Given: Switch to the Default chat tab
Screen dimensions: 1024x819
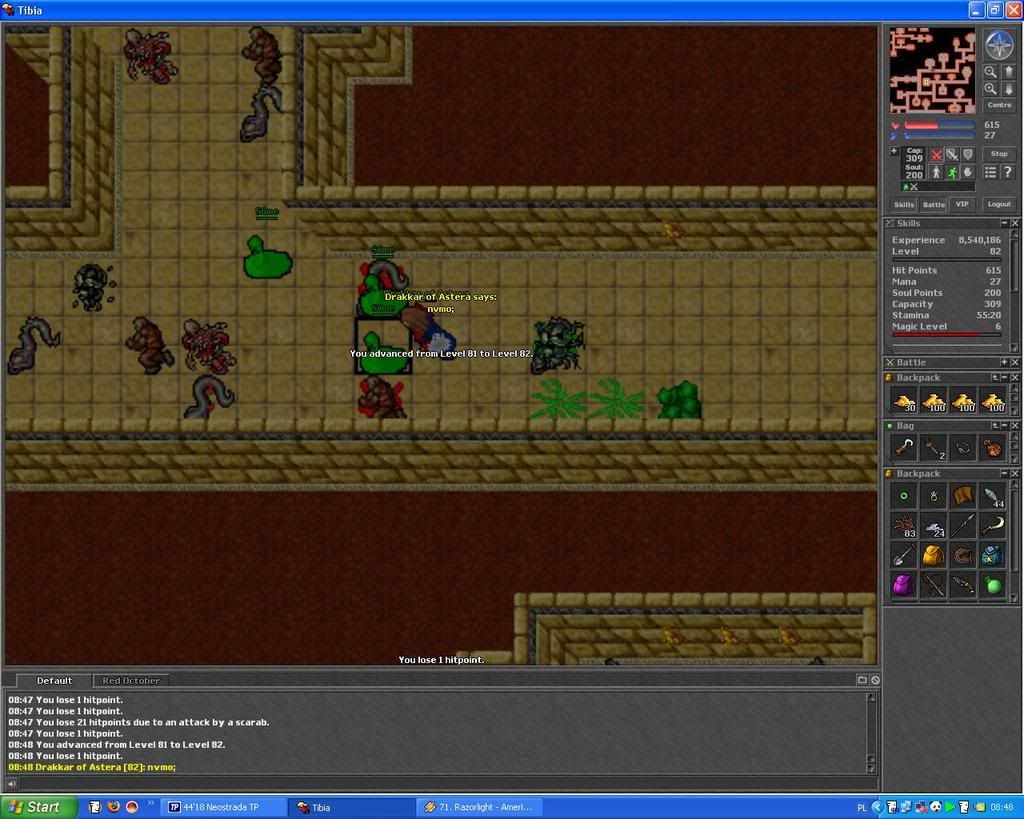Looking at the screenshot, I should (x=54, y=681).
